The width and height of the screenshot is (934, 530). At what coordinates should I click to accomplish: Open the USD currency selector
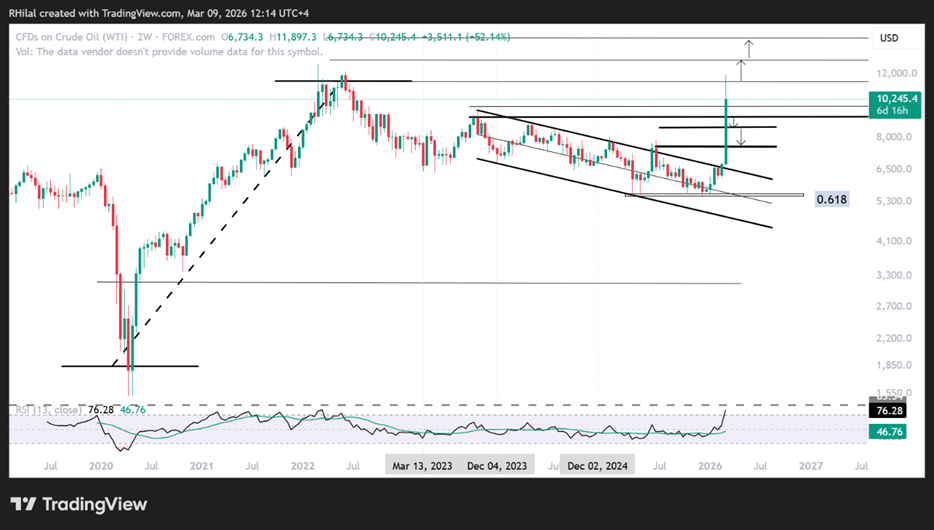889,38
